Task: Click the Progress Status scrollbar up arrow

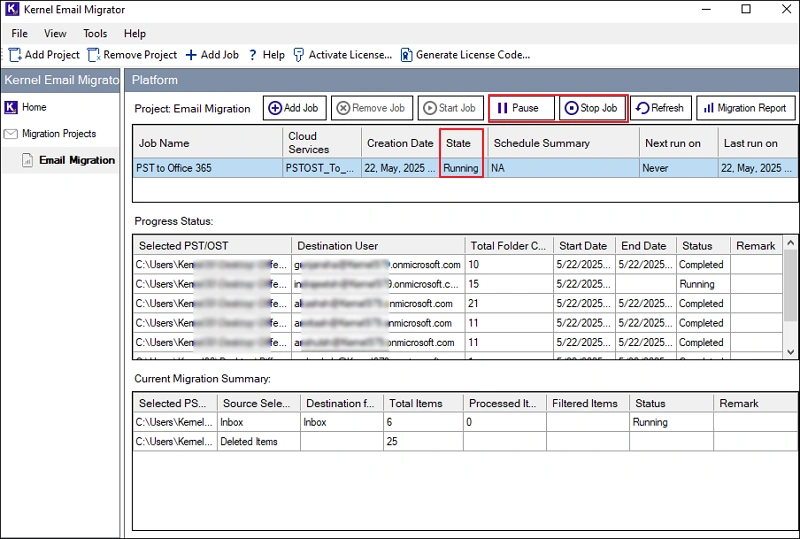Action: click(790, 243)
